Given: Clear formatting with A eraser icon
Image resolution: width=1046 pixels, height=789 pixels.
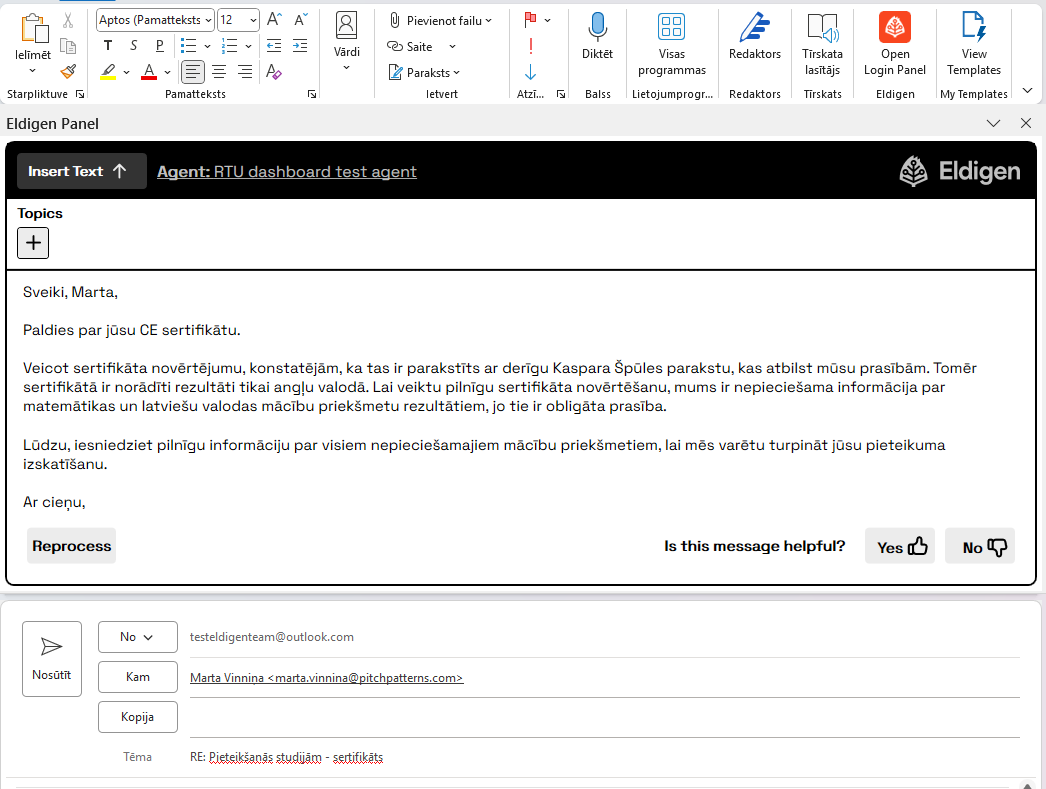Looking at the screenshot, I should [x=274, y=71].
